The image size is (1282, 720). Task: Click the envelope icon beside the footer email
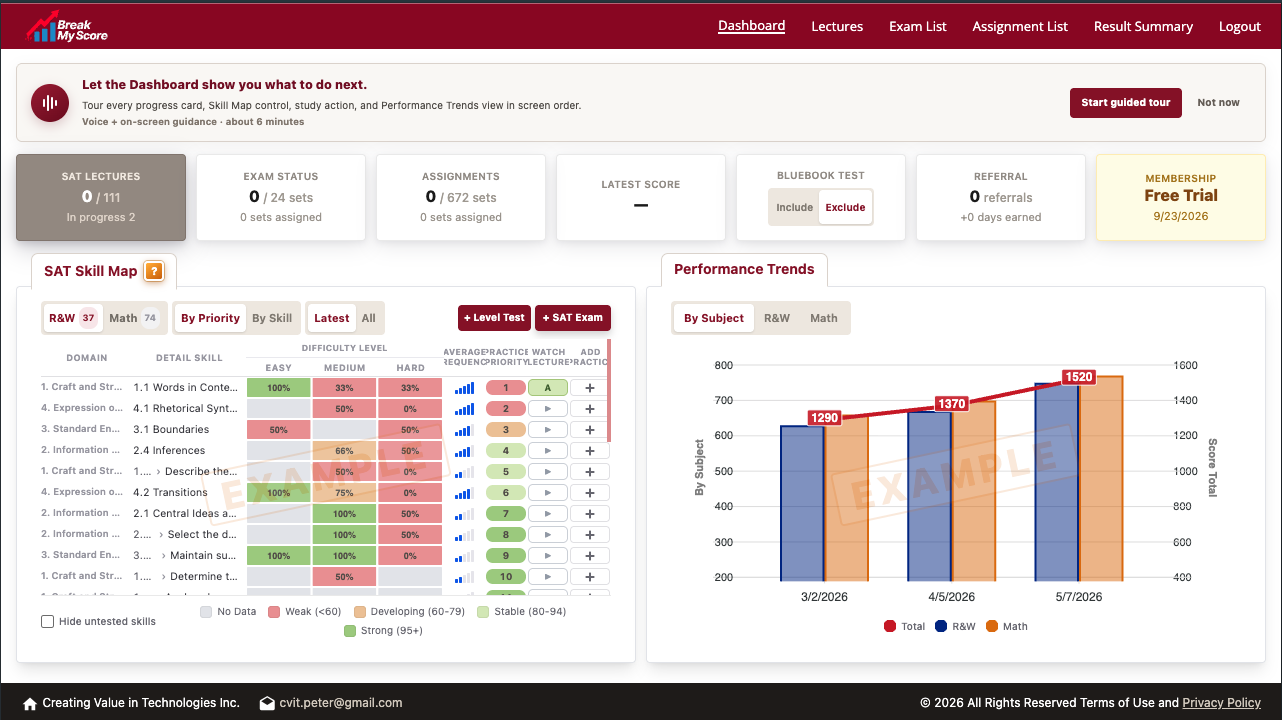pyautogui.click(x=267, y=703)
